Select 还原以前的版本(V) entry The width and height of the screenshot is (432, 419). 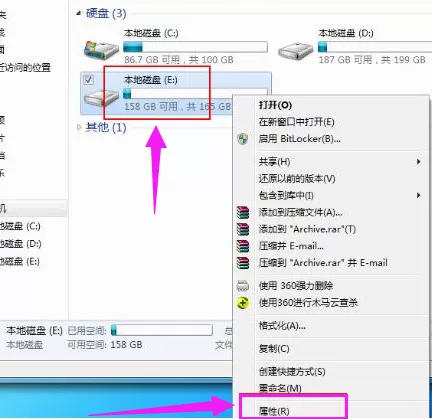coord(297,179)
